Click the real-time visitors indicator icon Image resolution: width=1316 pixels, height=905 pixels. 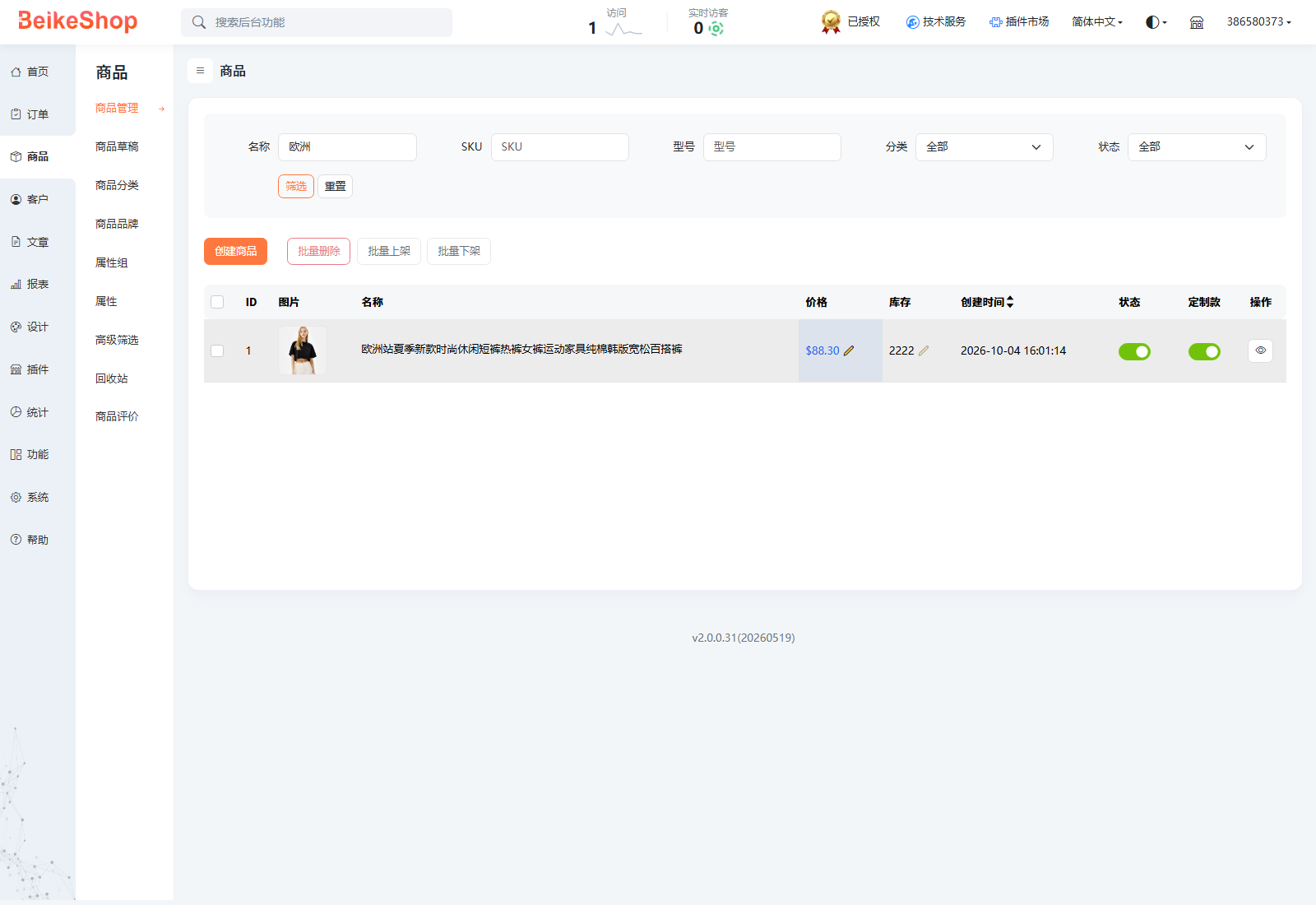pos(716,29)
